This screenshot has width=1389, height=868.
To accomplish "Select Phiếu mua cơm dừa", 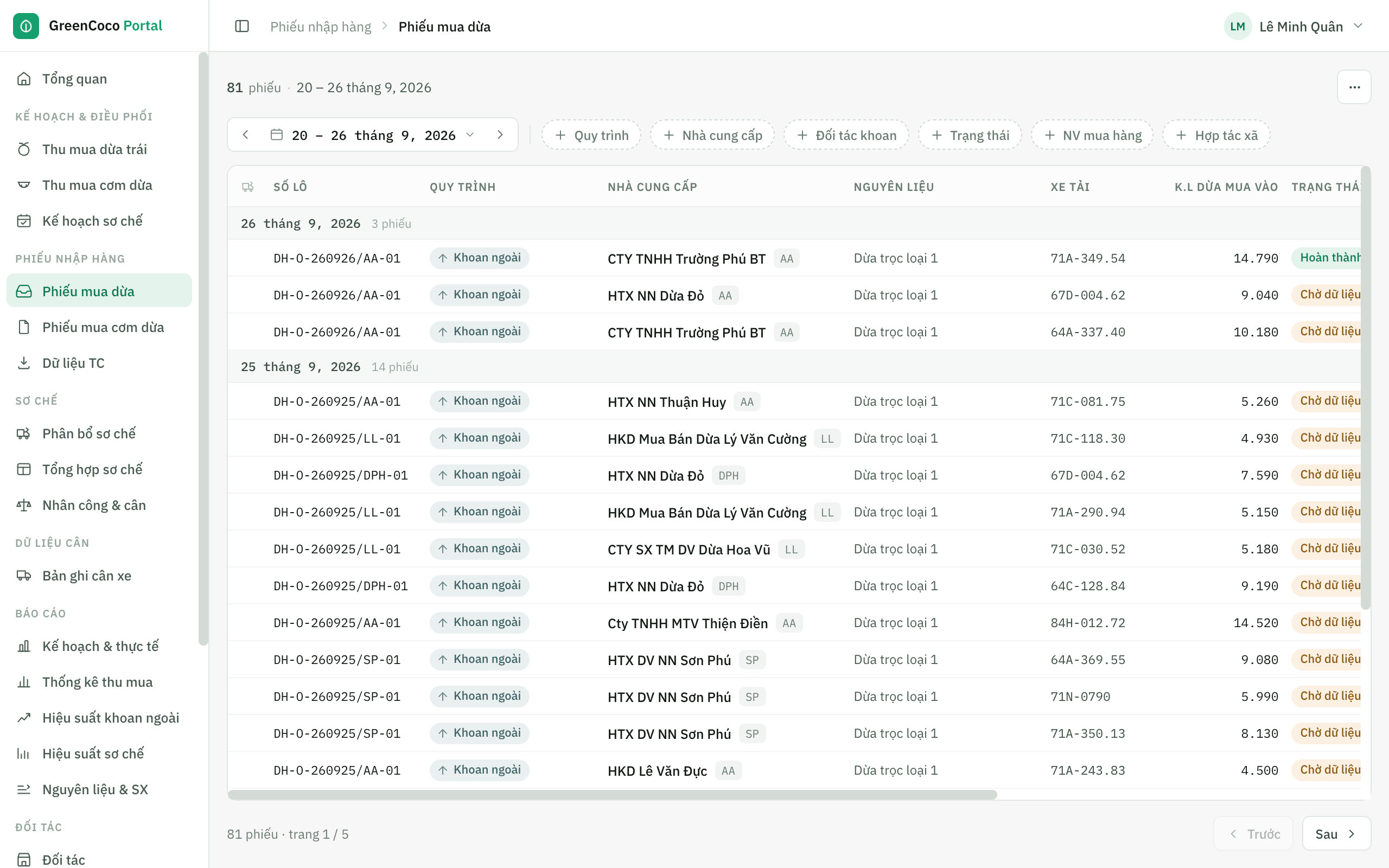I will 99,327.
